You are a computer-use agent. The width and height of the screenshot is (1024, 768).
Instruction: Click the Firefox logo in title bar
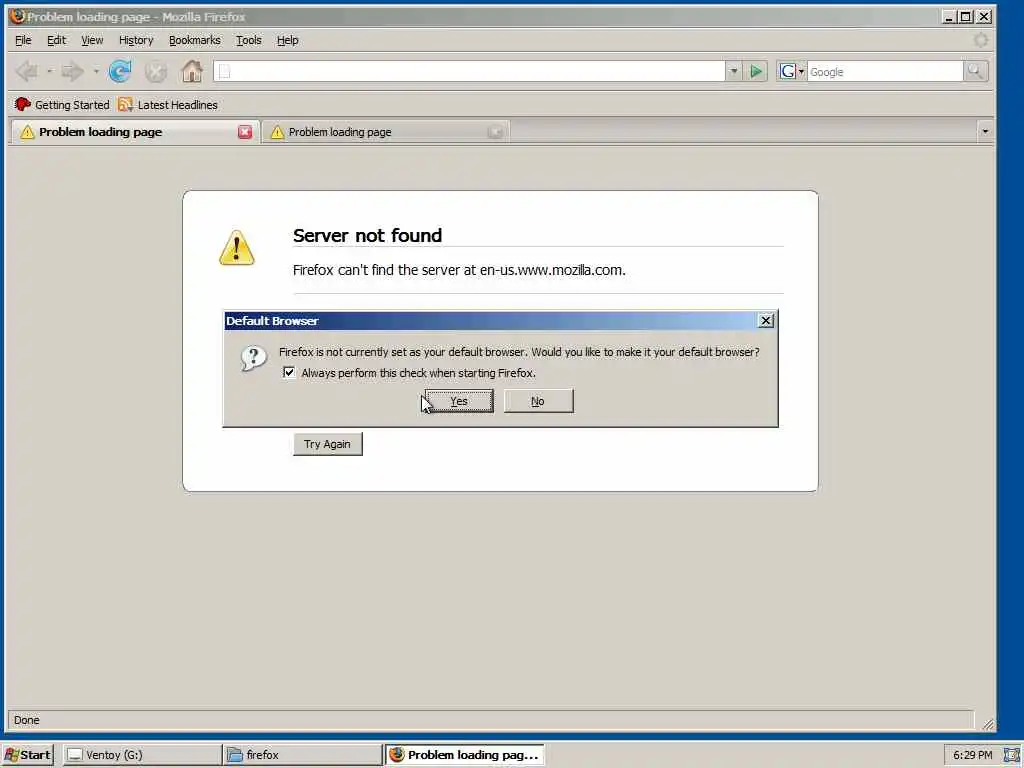point(17,16)
